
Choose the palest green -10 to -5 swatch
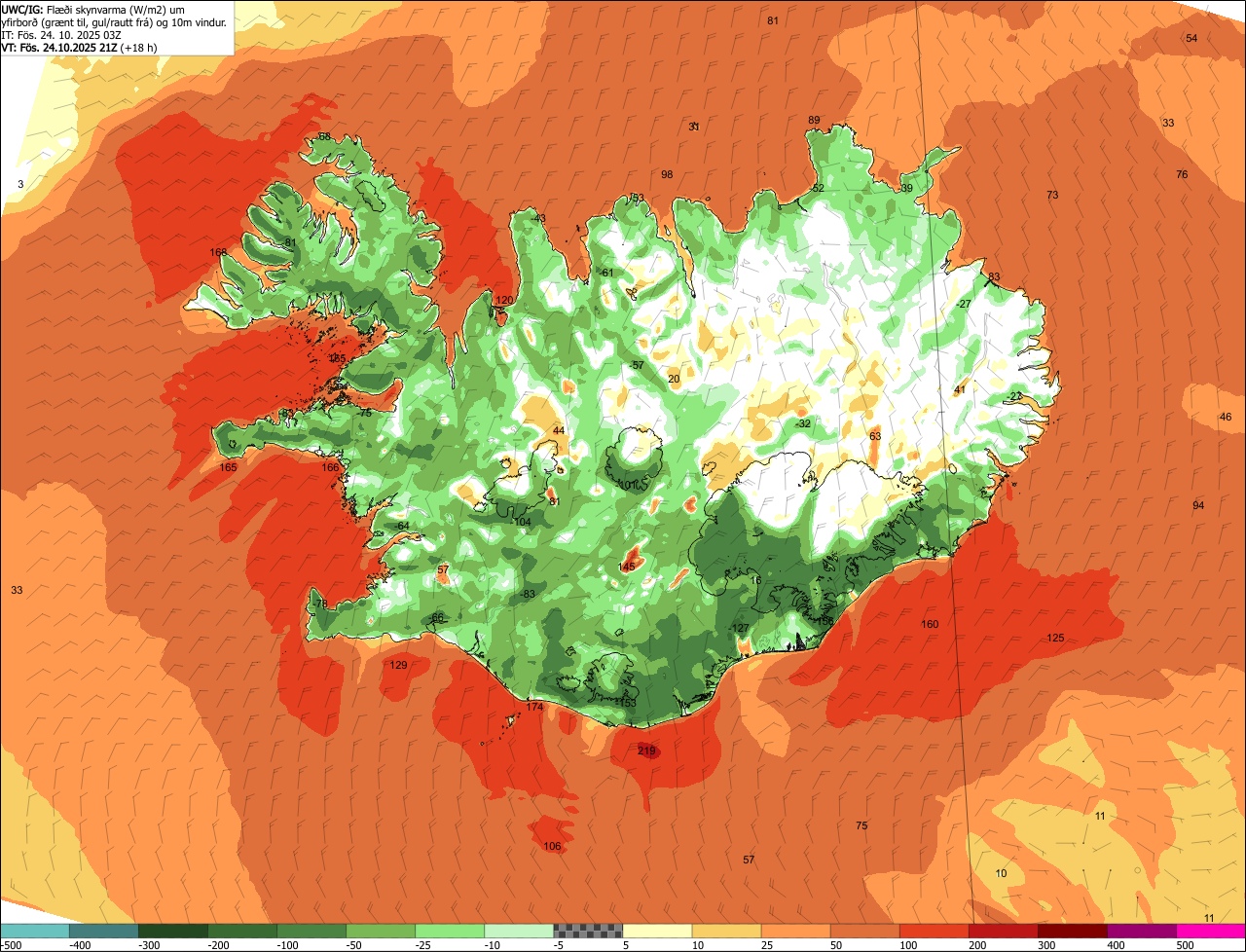[519, 930]
